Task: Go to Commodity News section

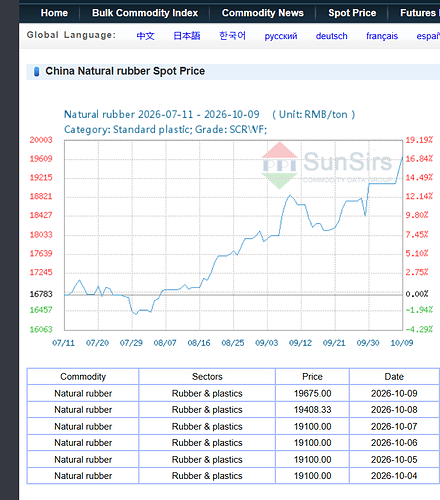Action: (263, 13)
